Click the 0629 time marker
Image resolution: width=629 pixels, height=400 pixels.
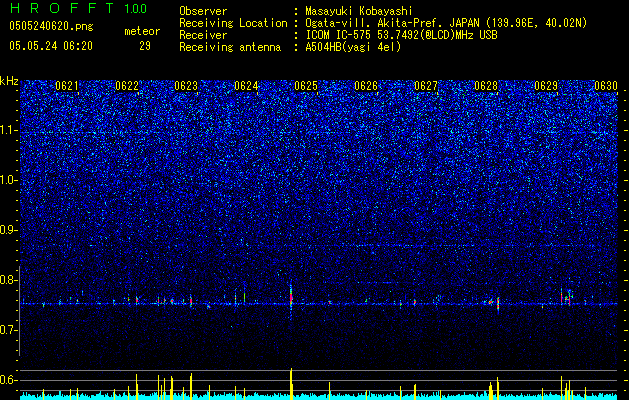(546, 86)
